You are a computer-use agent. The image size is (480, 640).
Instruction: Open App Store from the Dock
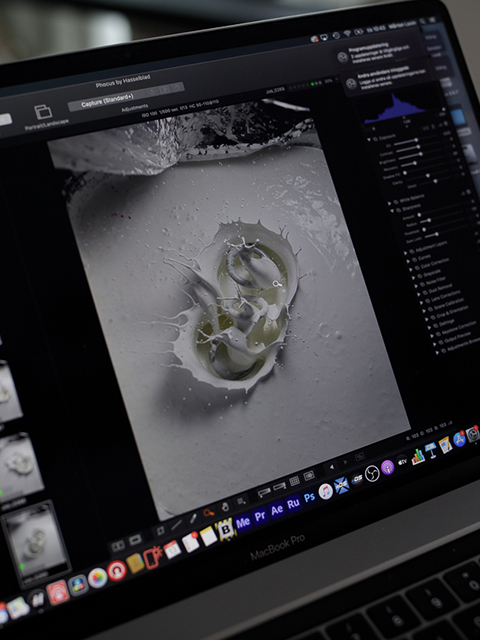tap(459, 439)
